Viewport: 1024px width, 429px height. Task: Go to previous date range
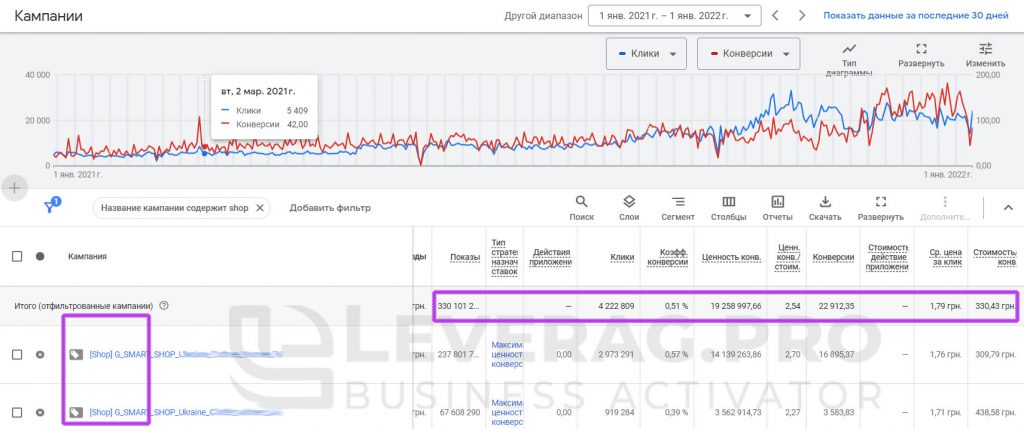(x=775, y=16)
